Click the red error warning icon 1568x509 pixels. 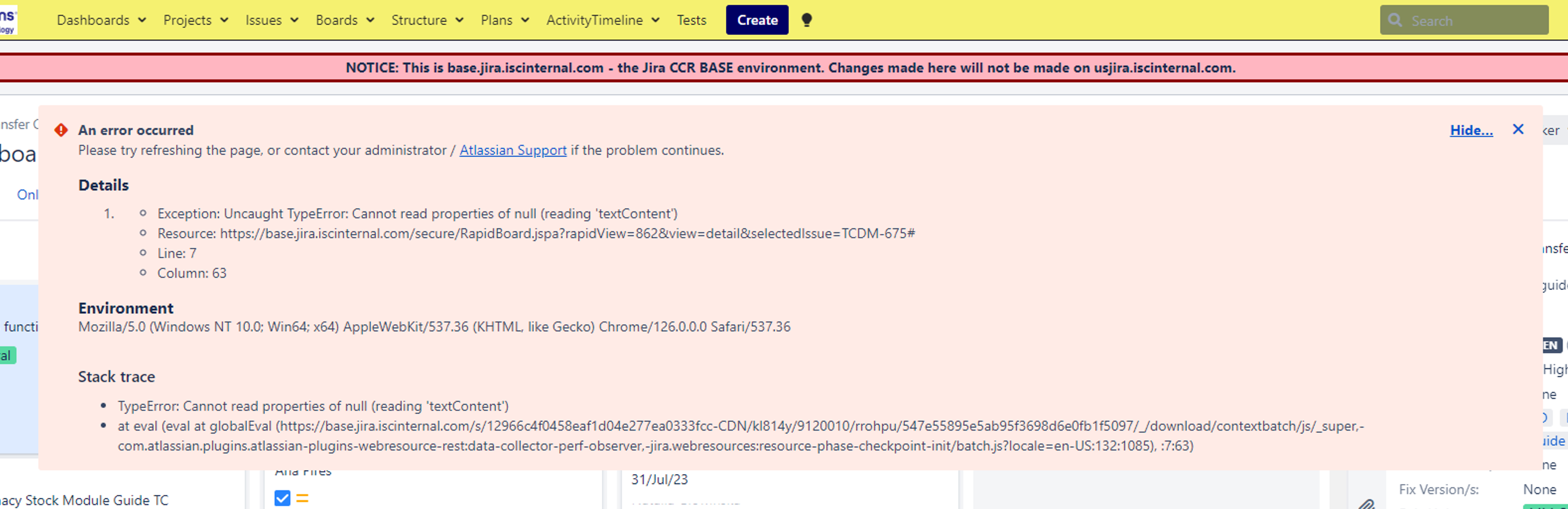(61, 130)
